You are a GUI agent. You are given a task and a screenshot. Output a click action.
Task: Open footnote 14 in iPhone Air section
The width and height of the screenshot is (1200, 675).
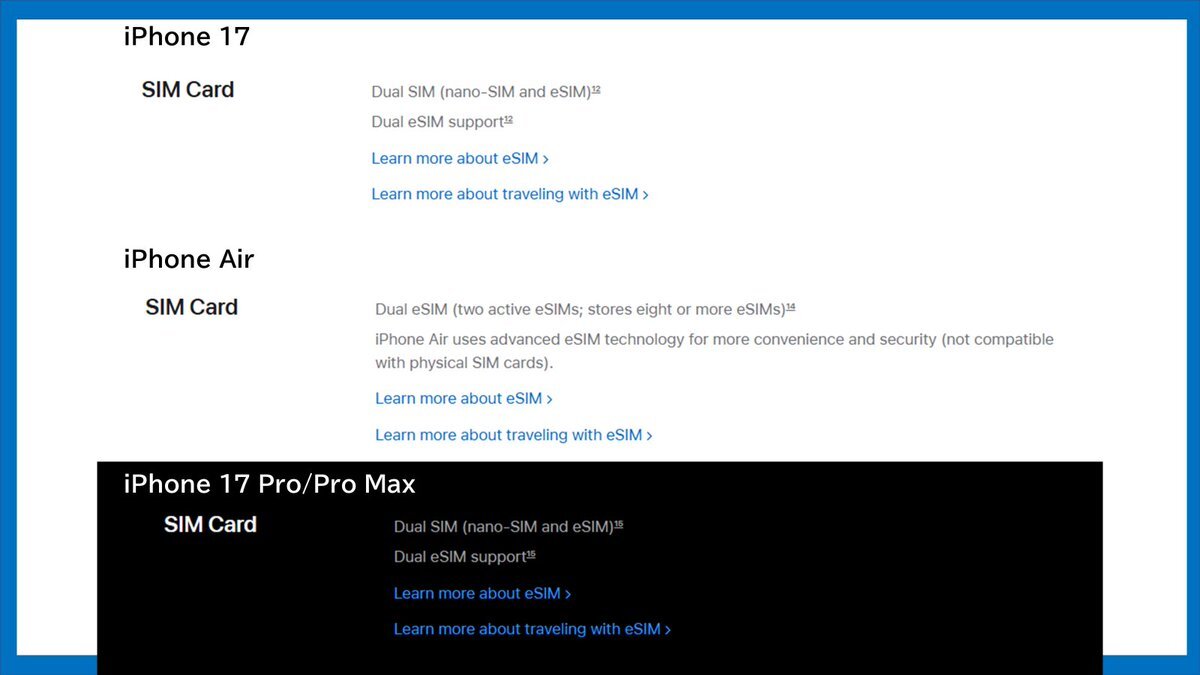point(790,306)
